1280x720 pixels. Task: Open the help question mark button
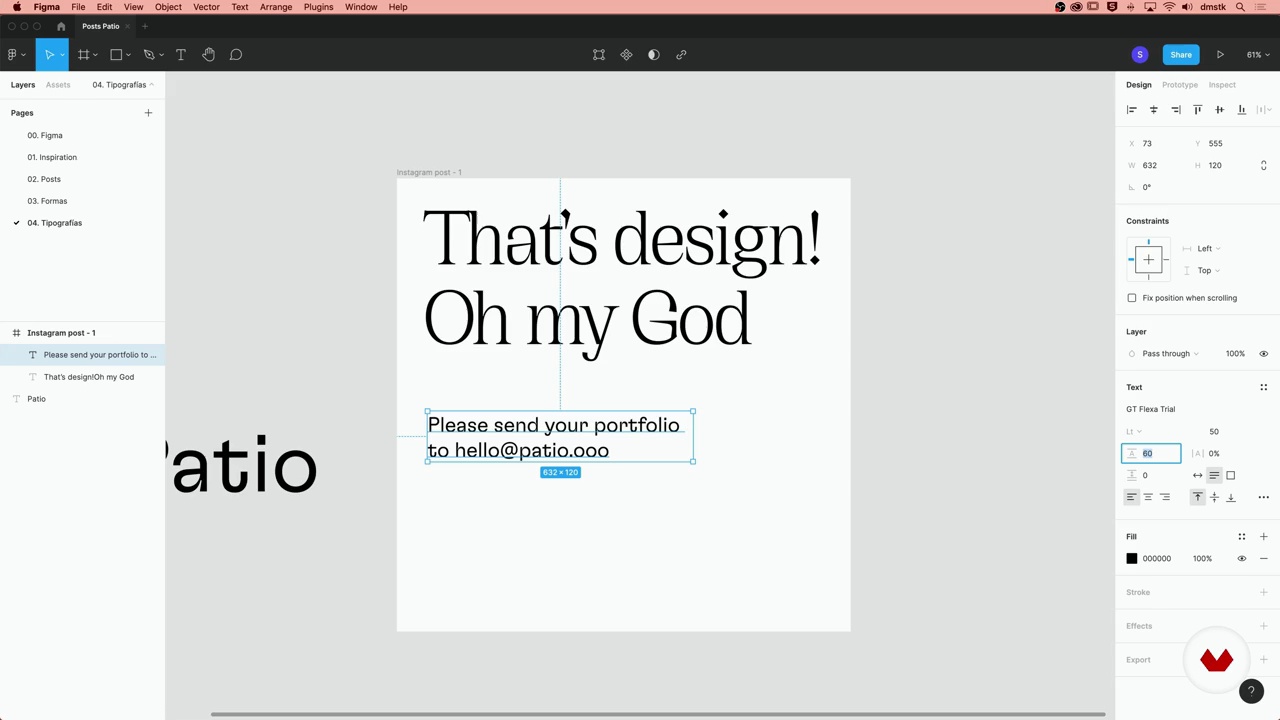1251,691
